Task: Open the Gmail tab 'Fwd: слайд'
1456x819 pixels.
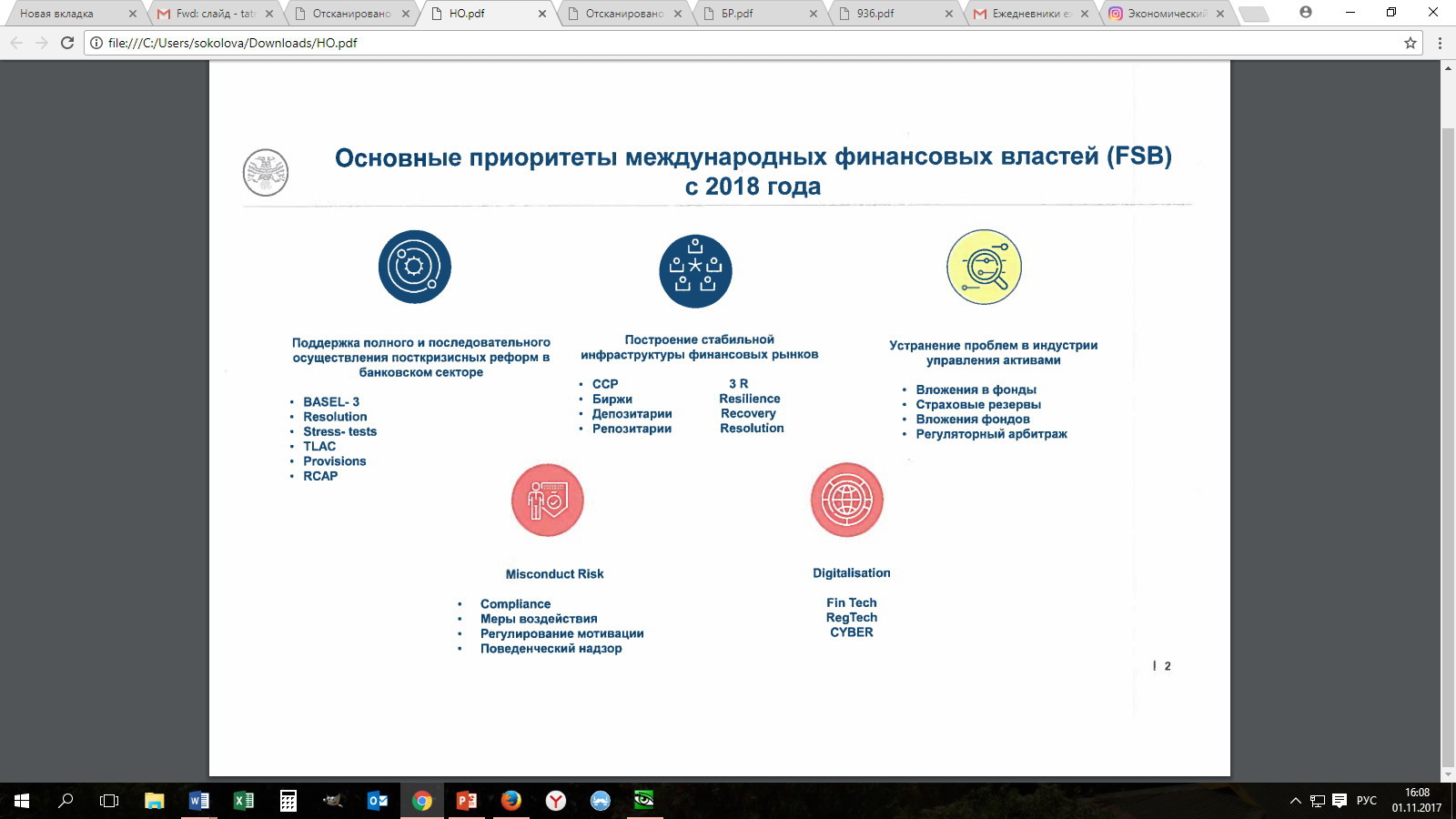Action: coord(209,14)
